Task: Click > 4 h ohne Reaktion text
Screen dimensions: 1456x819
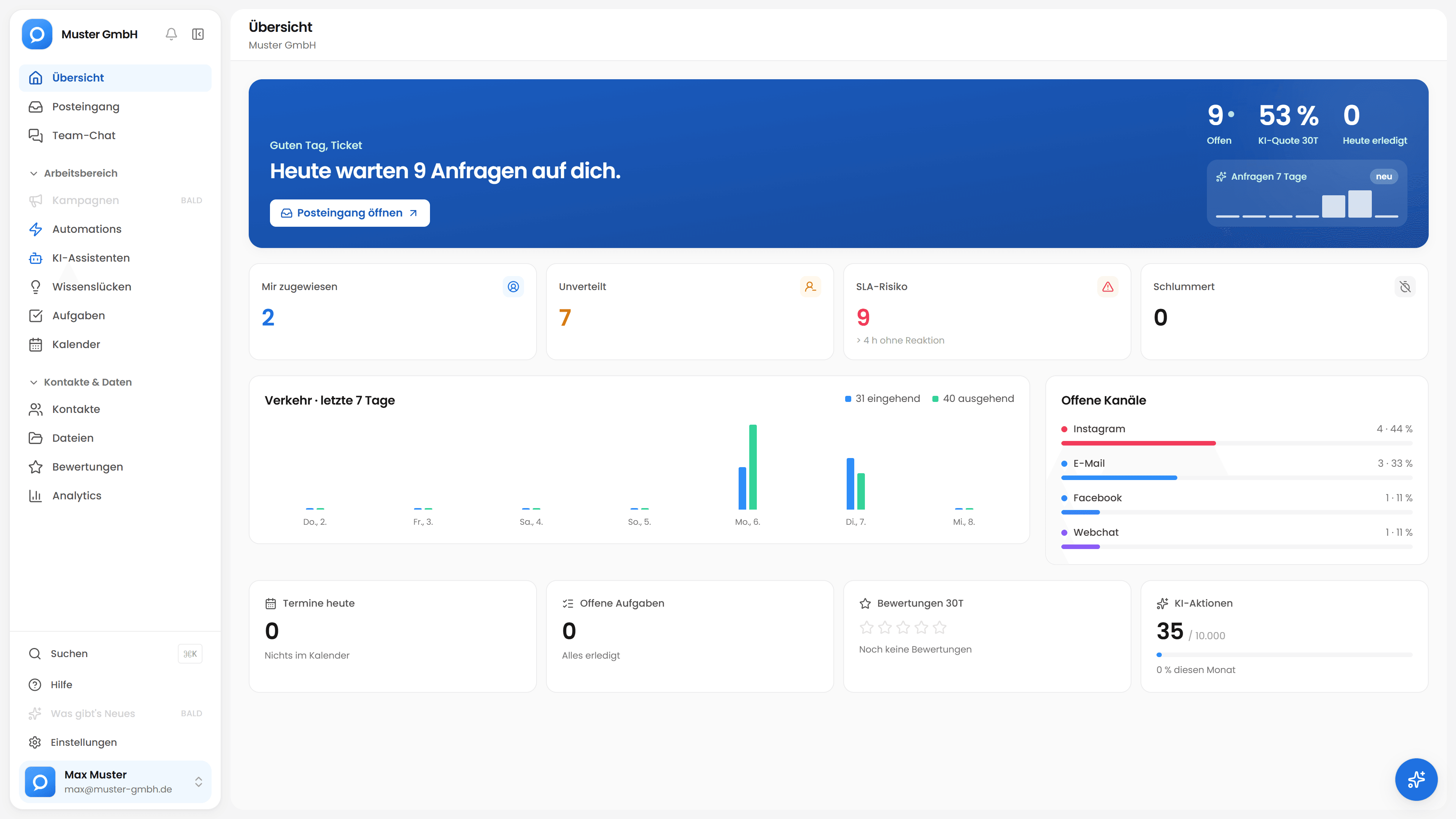Action: pos(900,340)
